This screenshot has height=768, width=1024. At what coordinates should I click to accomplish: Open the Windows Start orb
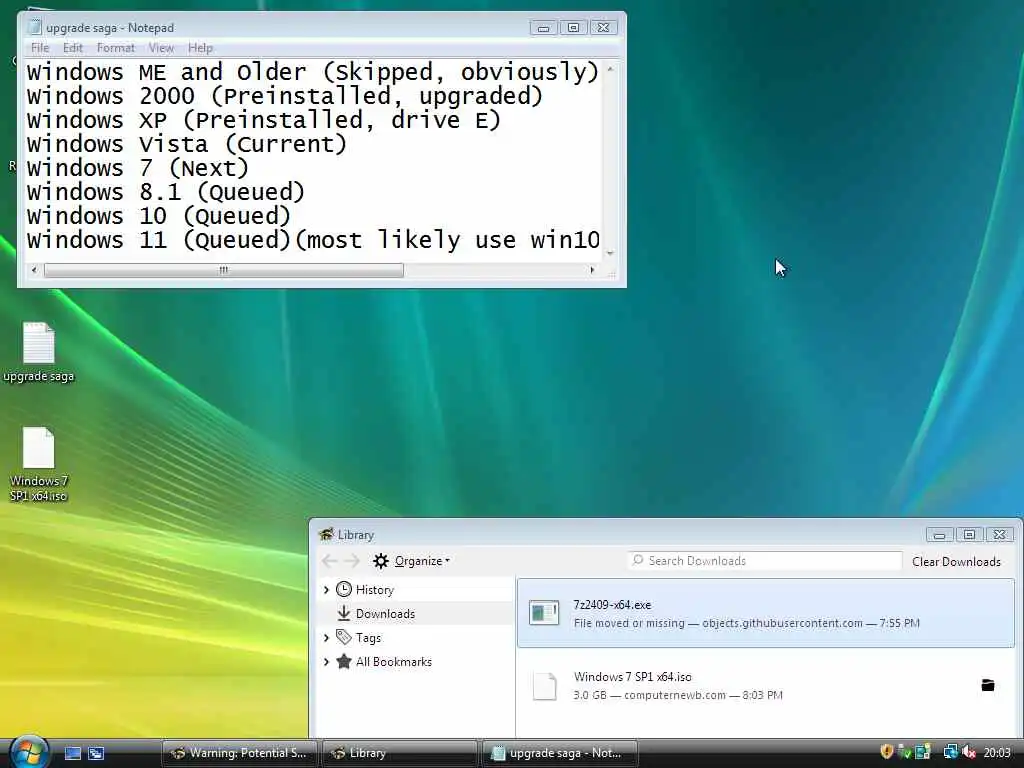tap(29, 753)
